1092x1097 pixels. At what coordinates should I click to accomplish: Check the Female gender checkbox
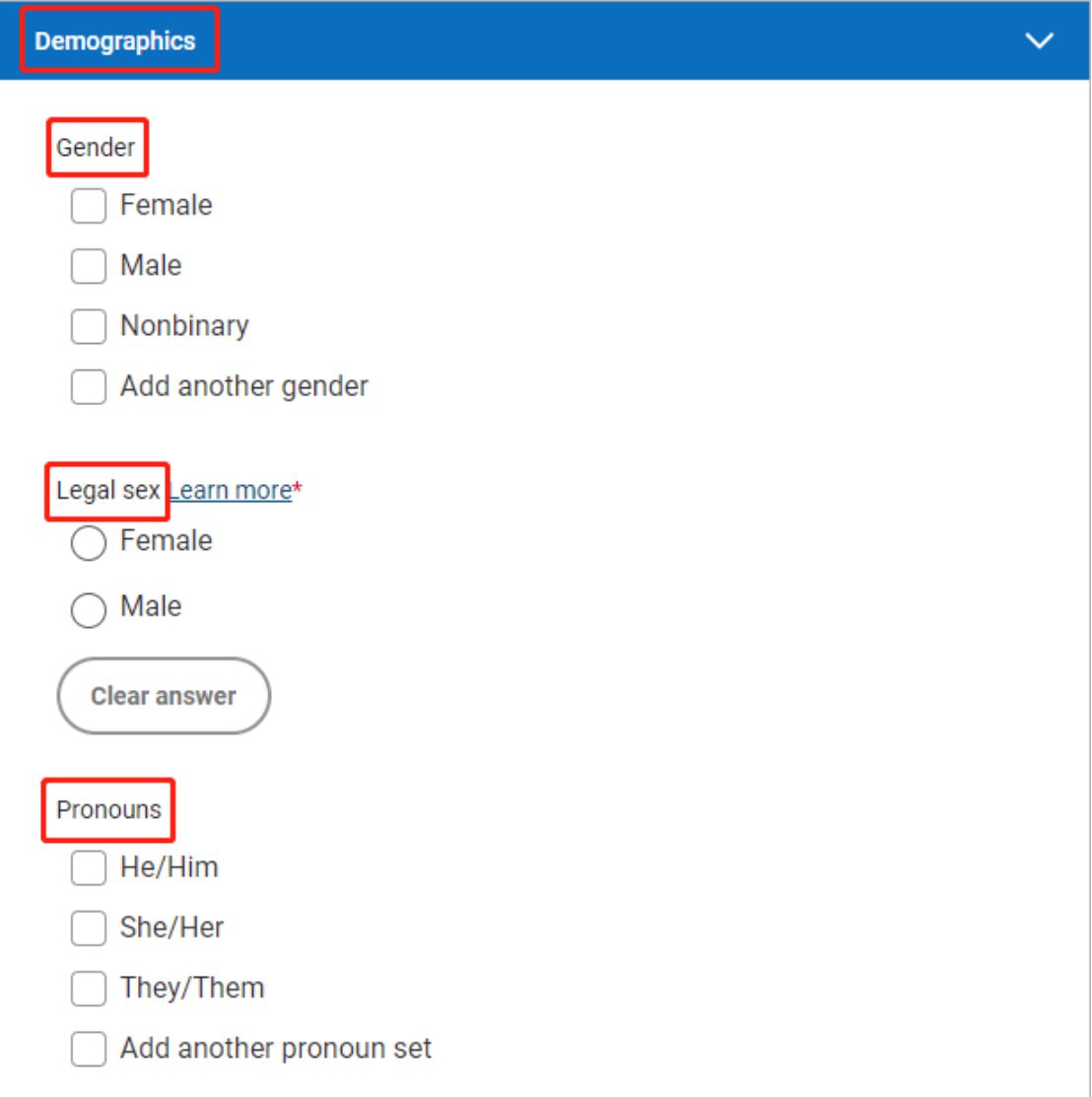[x=89, y=206]
